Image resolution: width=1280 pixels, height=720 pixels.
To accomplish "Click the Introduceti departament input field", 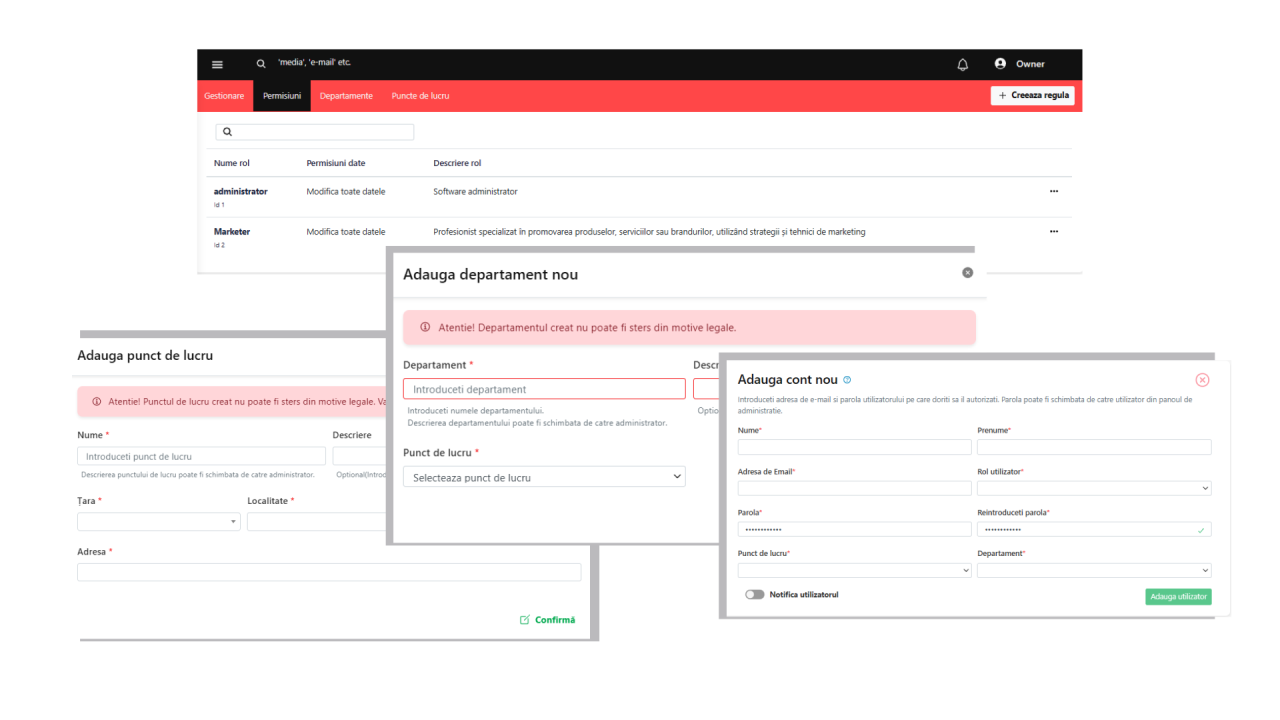I will tap(544, 389).
